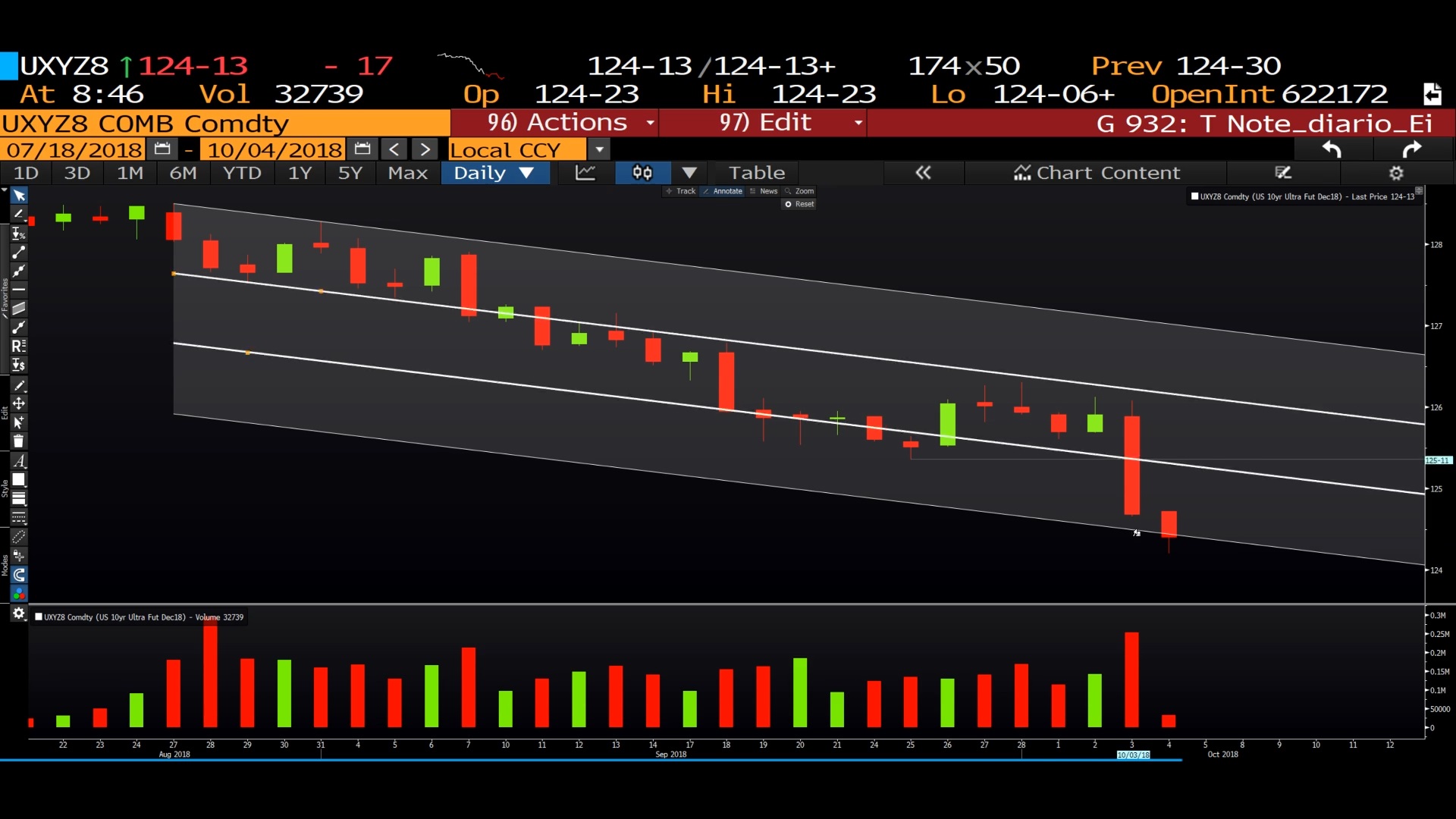
Task: Click the trash delete annotation icon
Action: click(19, 441)
